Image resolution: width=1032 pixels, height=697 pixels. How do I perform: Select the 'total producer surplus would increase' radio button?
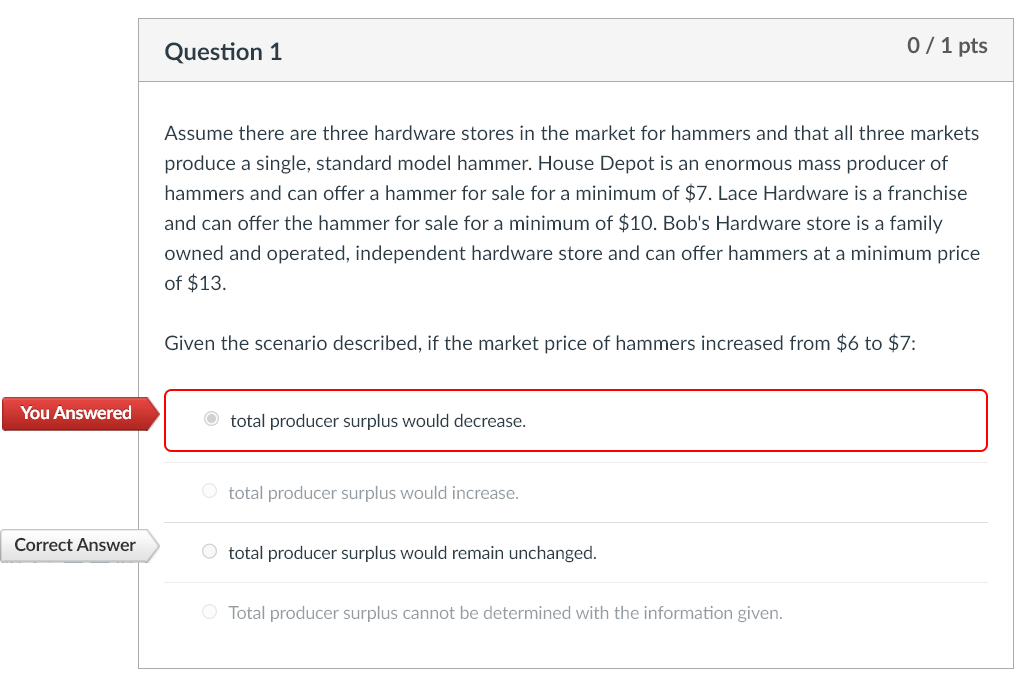pyautogui.click(x=209, y=490)
